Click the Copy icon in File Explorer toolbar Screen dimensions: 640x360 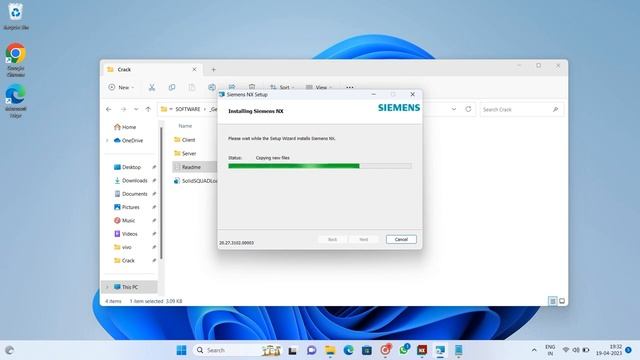(x=172, y=87)
